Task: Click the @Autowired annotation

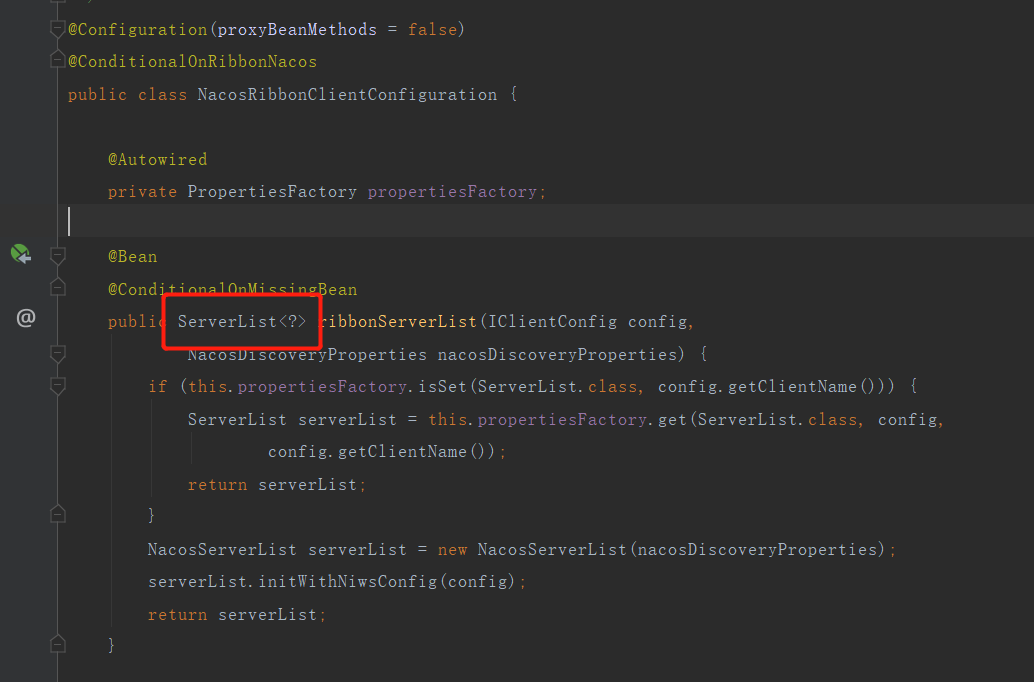Action: coord(157,159)
